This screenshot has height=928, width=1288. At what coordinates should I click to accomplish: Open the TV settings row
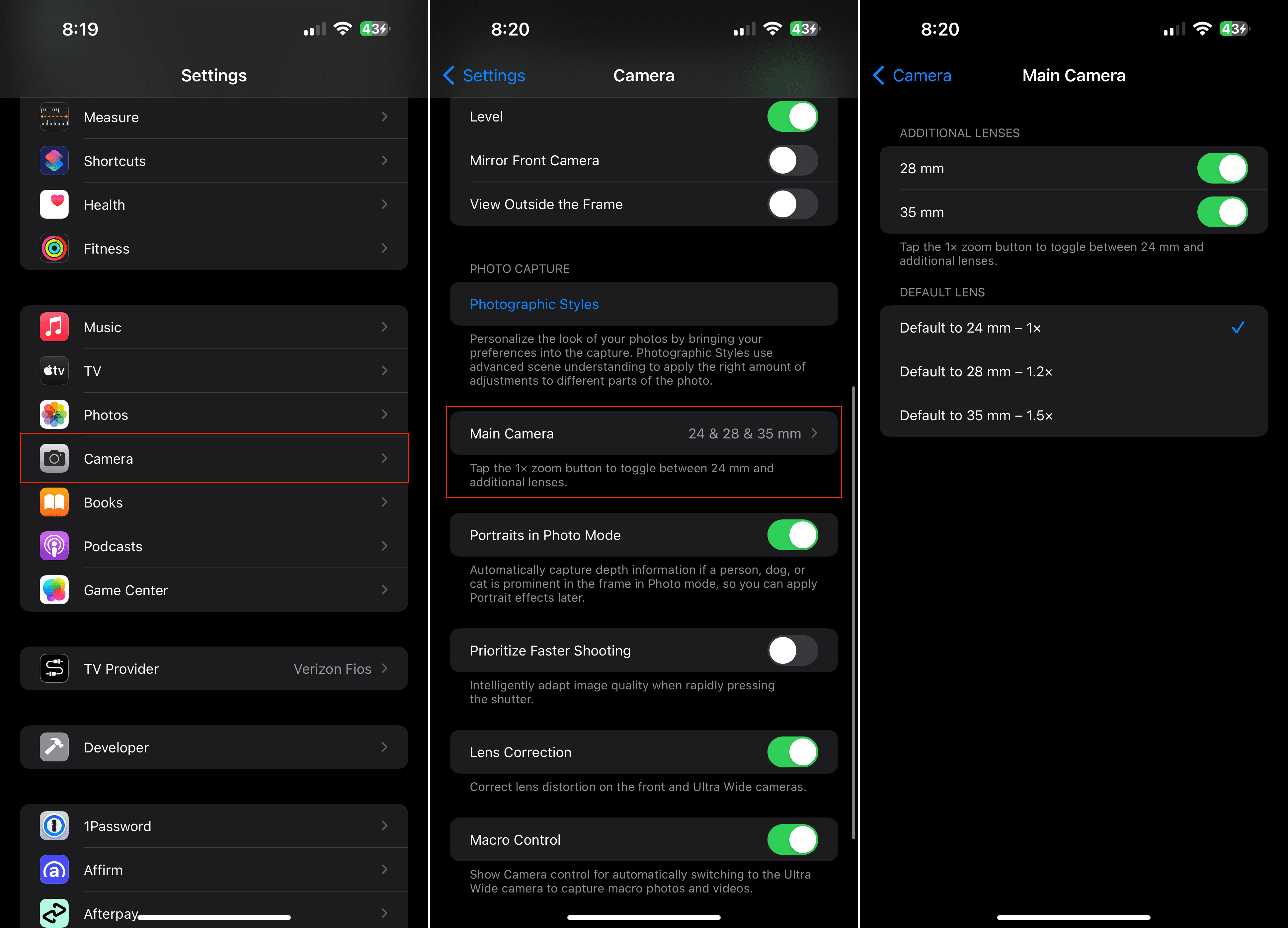tap(214, 371)
